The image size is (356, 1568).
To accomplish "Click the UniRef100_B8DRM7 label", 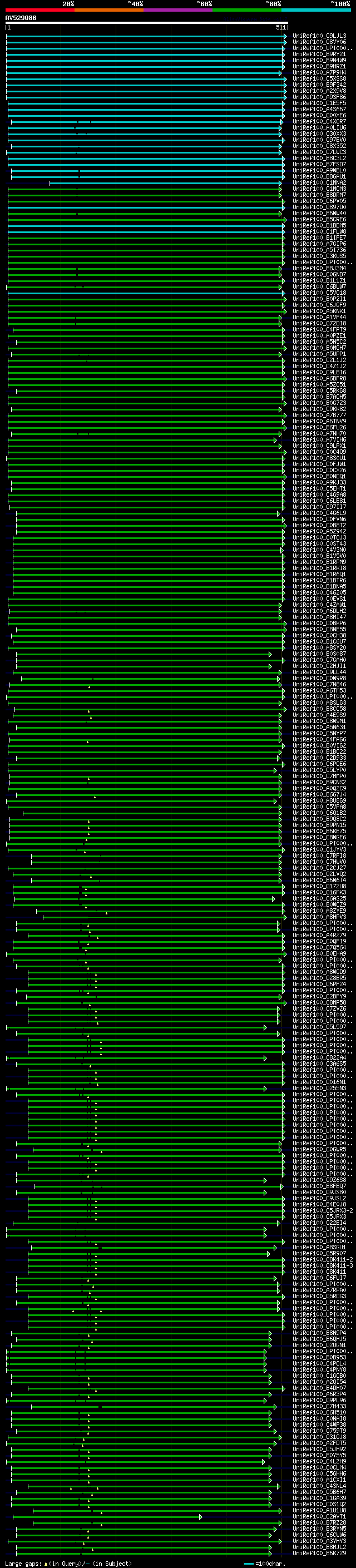I will point(319,195).
